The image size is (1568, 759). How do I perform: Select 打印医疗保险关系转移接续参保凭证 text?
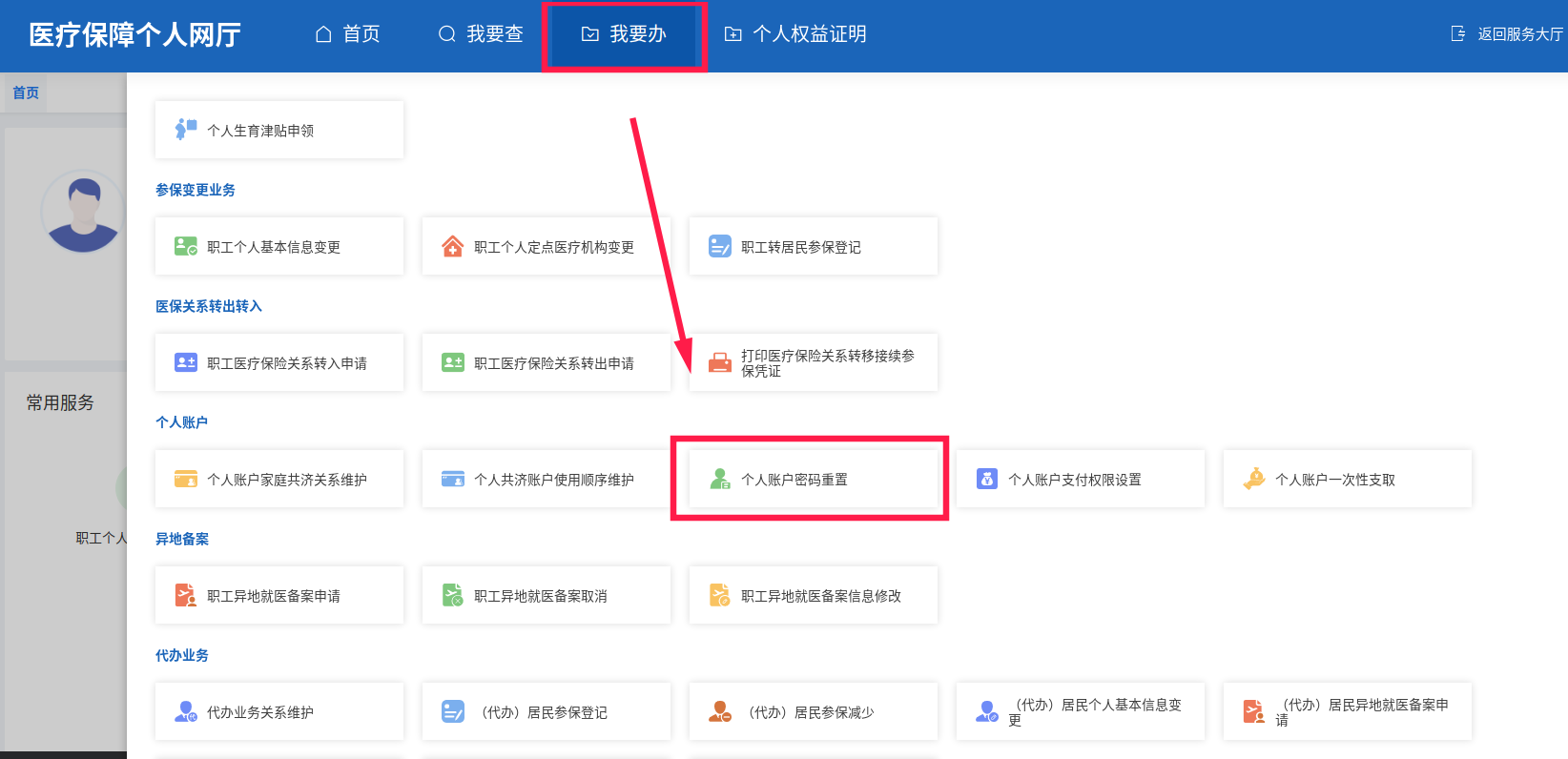coord(828,362)
